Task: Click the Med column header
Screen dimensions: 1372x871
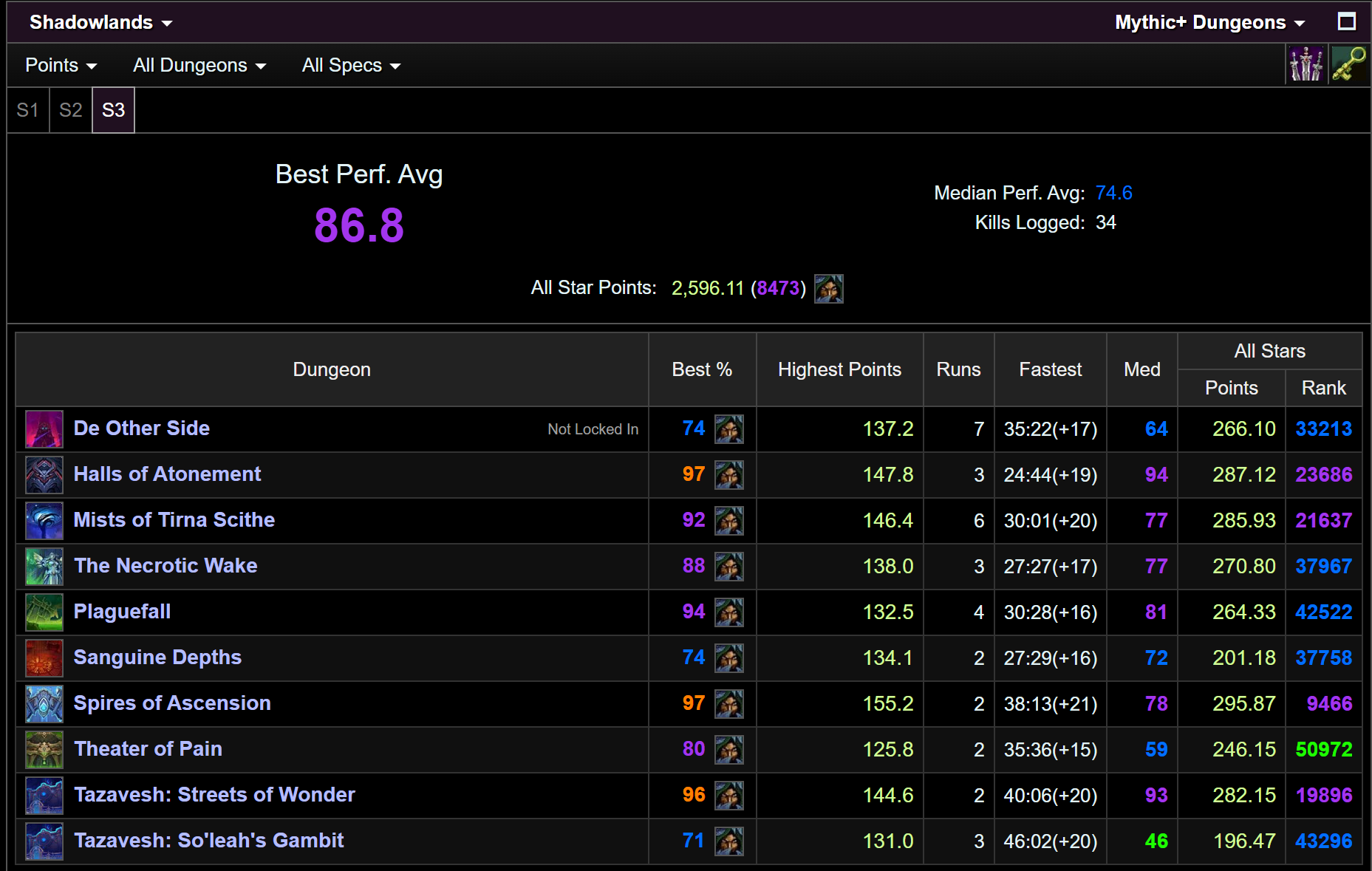Action: 1141,369
